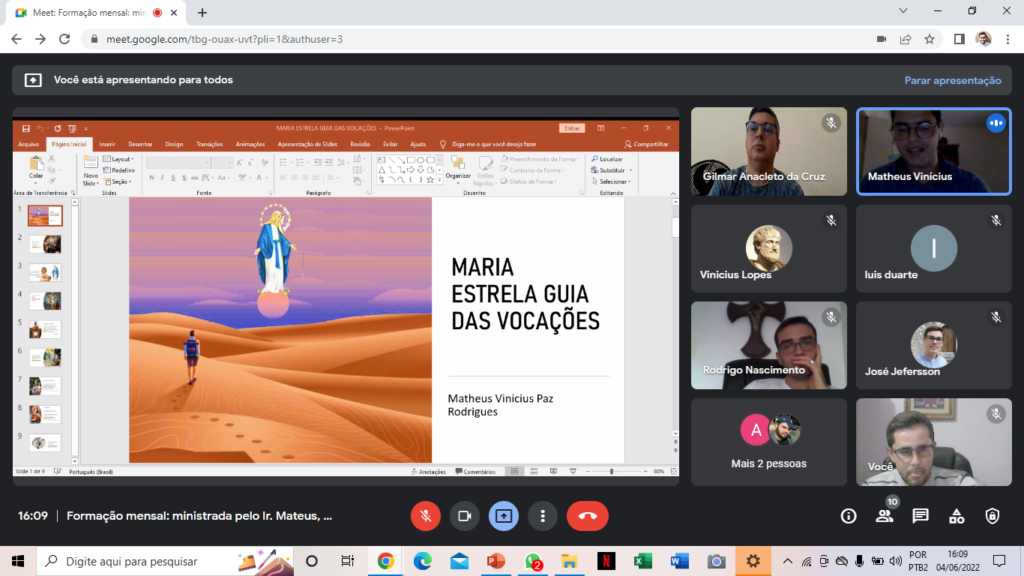Open the Activities panel icon
Image resolution: width=1024 pixels, height=576 pixels.
(x=956, y=516)
